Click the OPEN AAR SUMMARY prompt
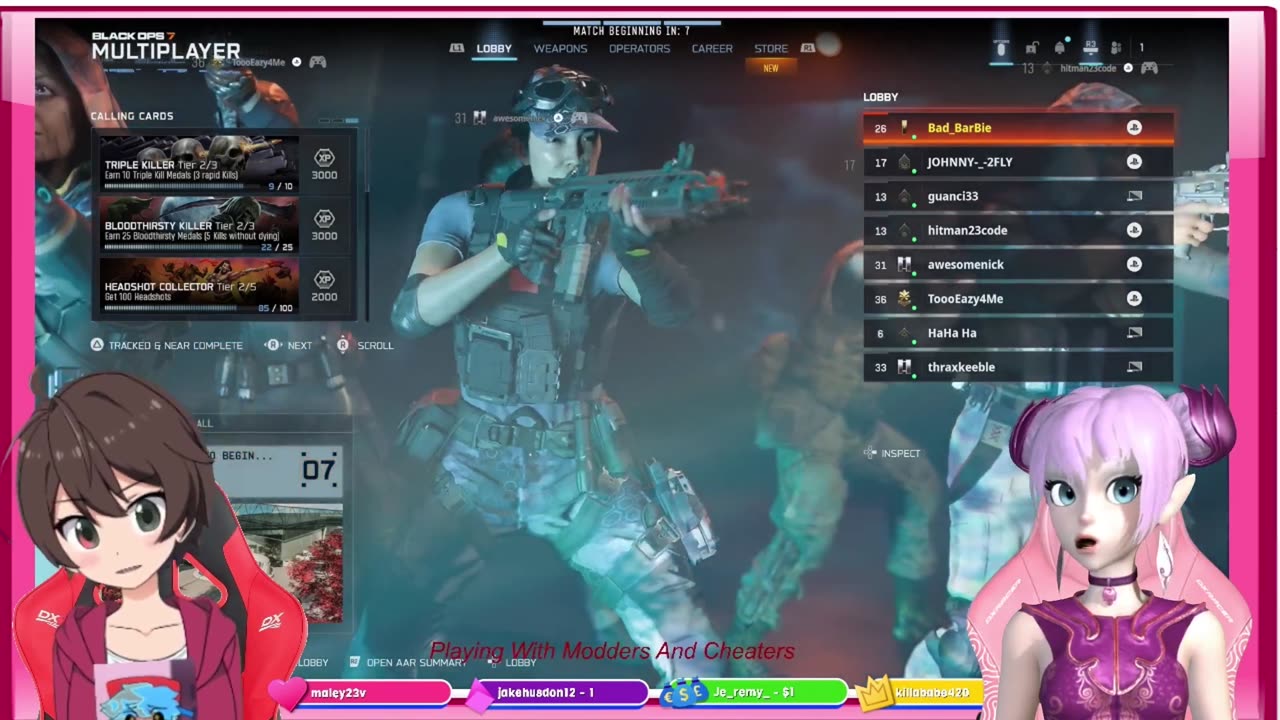Image resolution: width=1280 pixels, height=720 pixels. point(407,662)
